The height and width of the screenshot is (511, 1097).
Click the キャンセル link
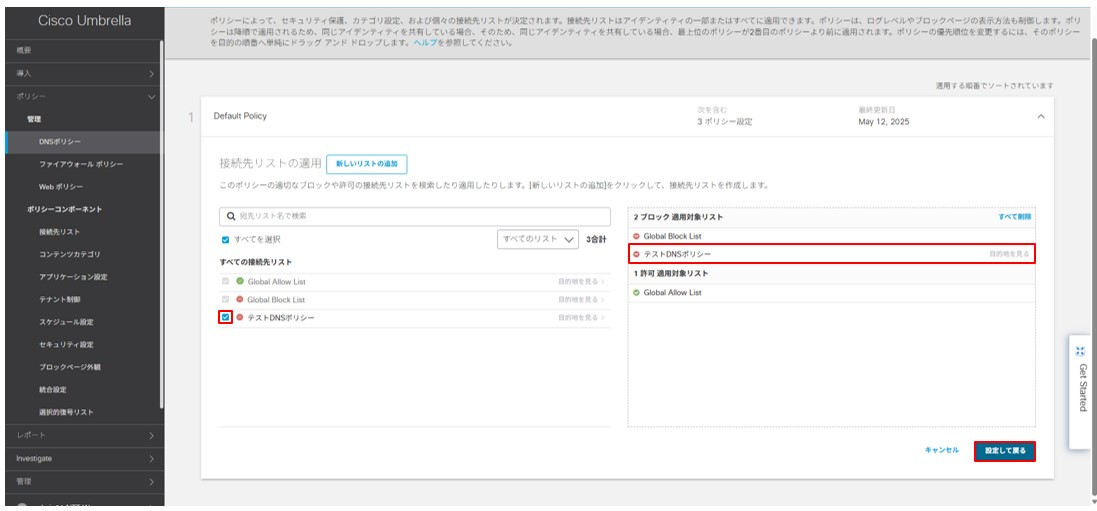tap(942, 451)
